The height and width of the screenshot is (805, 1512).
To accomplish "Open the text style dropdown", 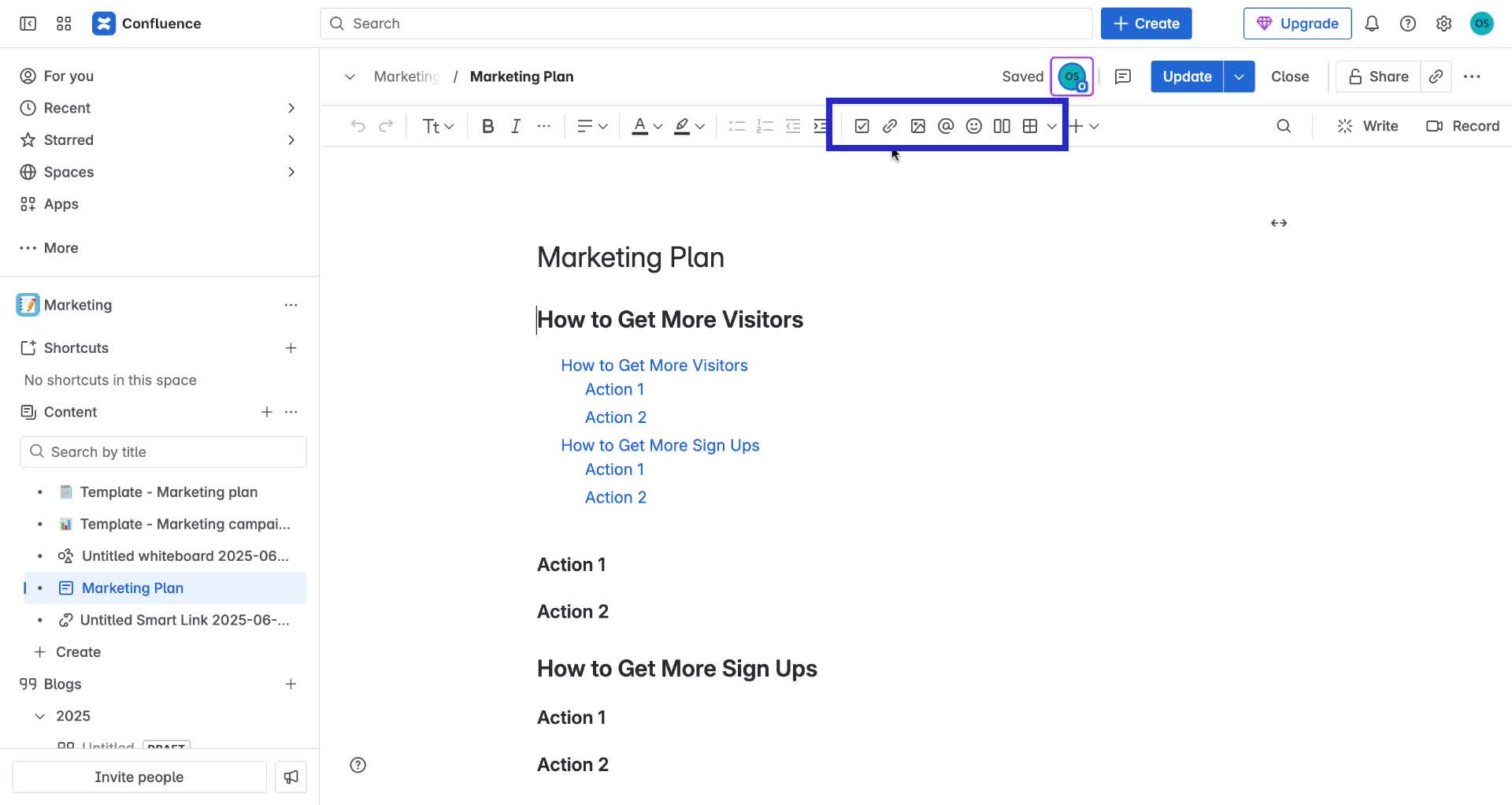I will tap(437, 125).
